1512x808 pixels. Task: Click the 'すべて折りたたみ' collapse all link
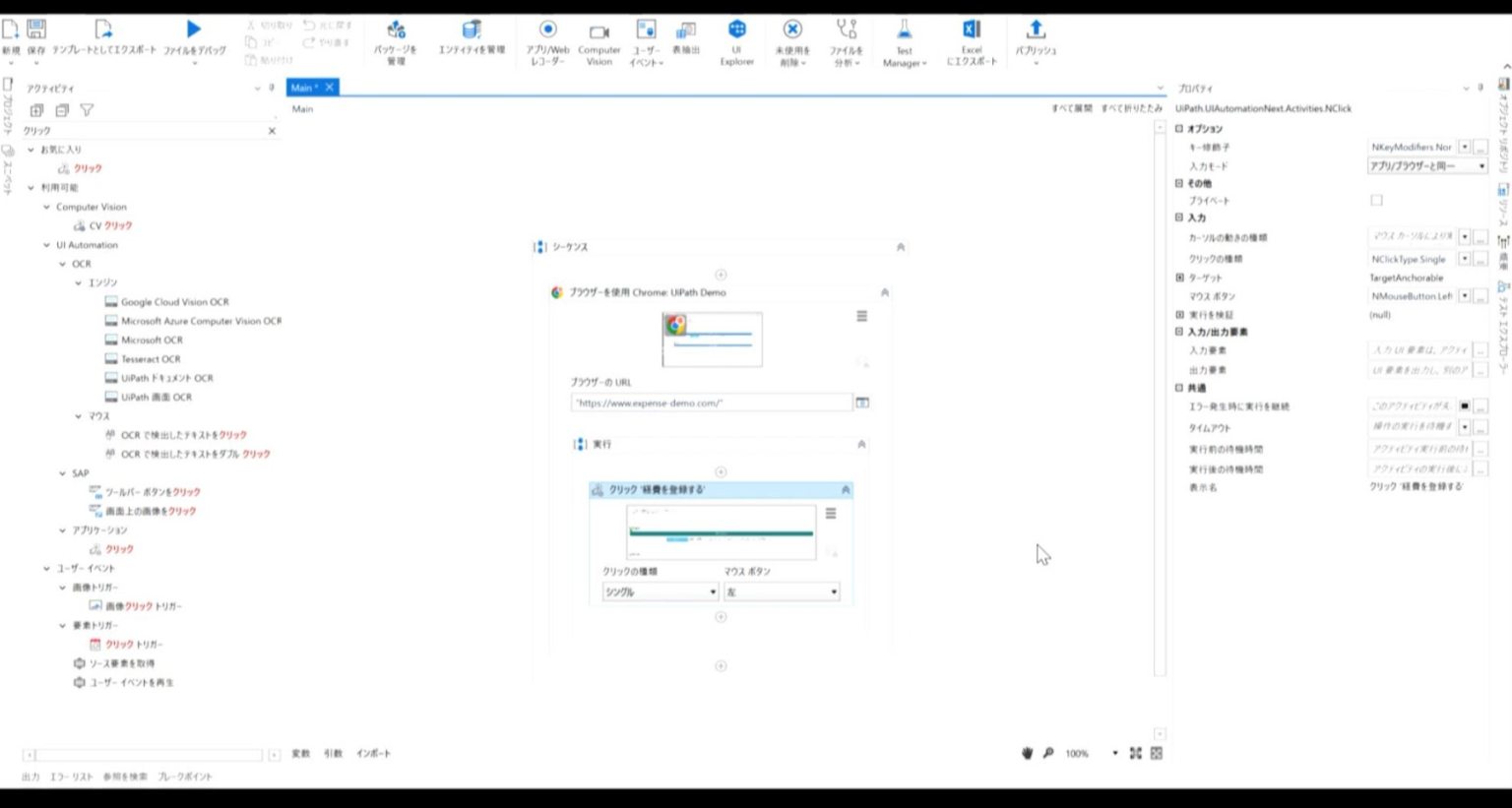pyautogui.click(x=1131, y=108)
